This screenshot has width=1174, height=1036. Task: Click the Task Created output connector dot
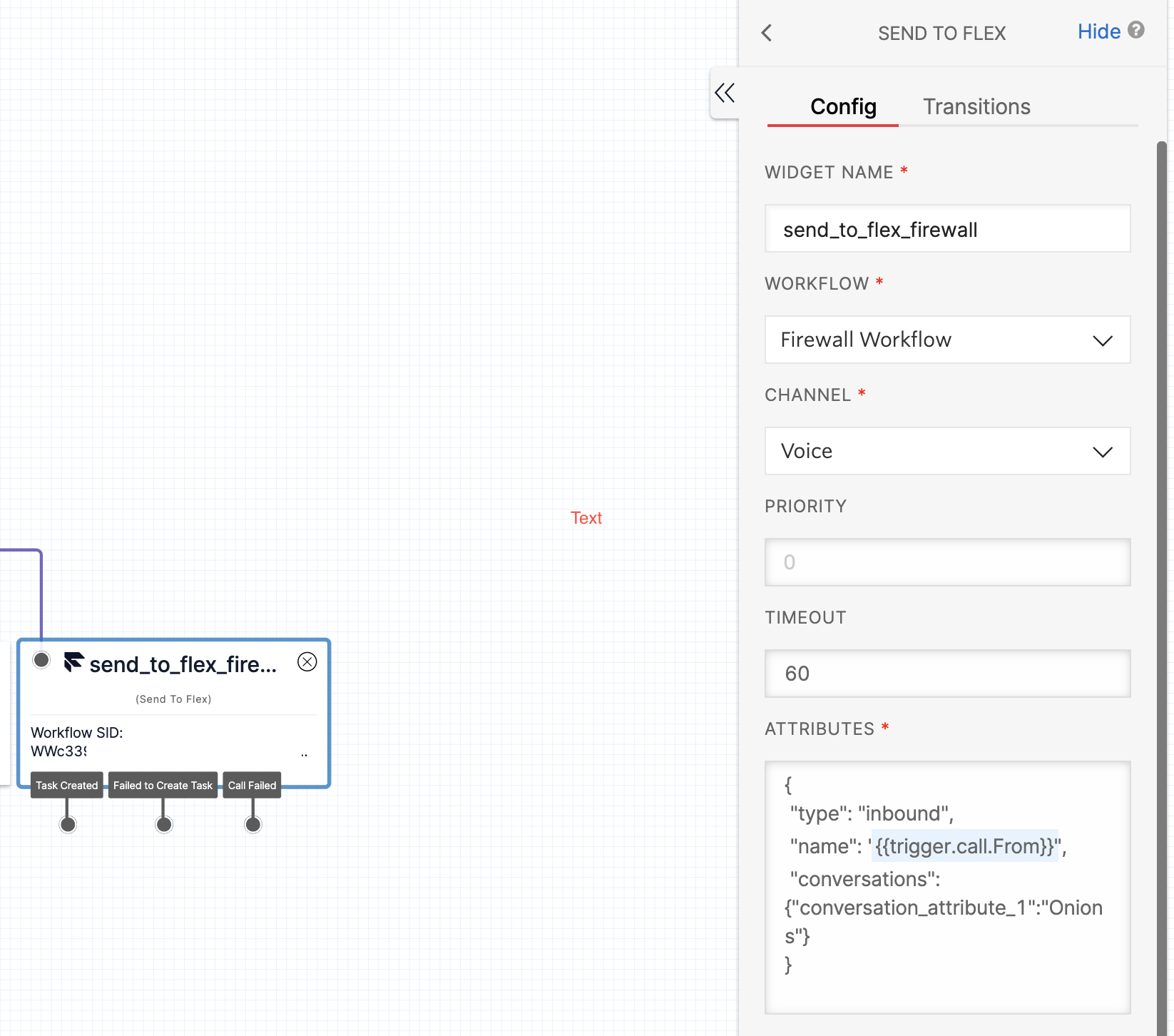pyautogui.click(x=68, y=825)
